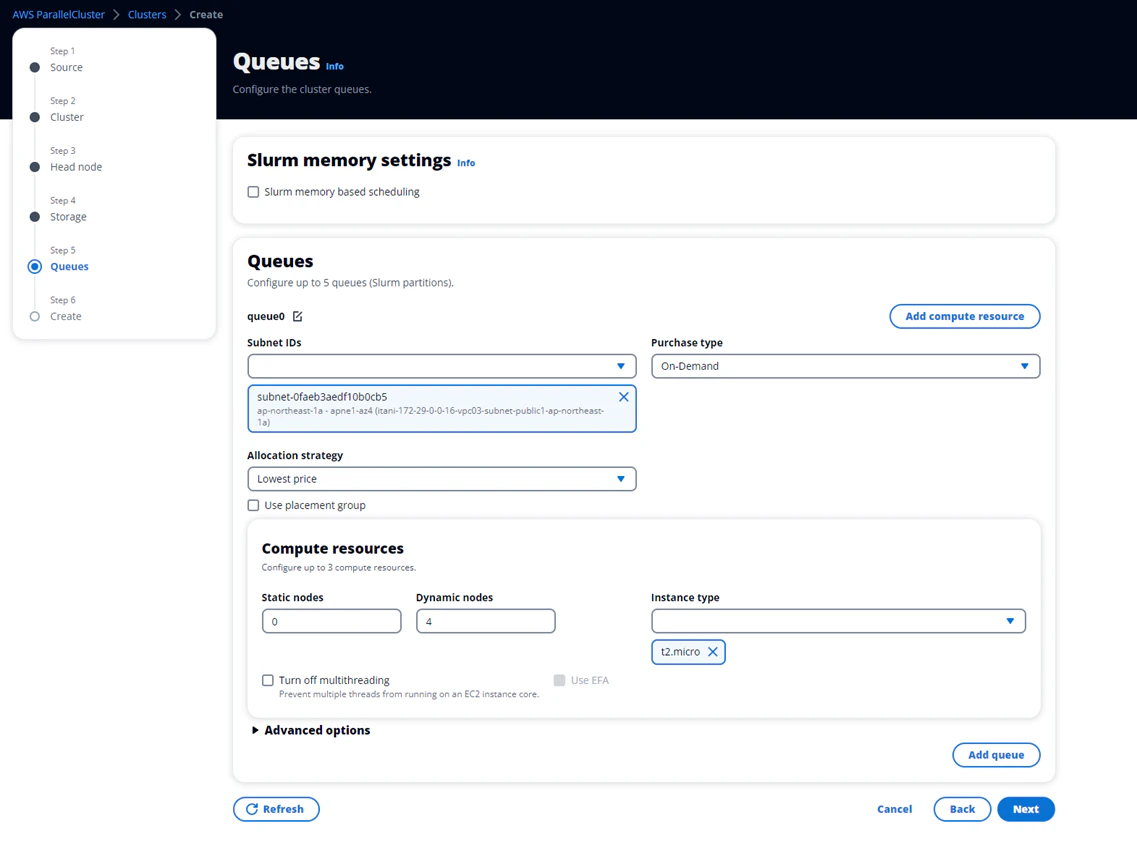Open the Subnet IDs dropdown
This screenshot has width=1137, height=859.
pyautogui.click(x=442, y=366)
